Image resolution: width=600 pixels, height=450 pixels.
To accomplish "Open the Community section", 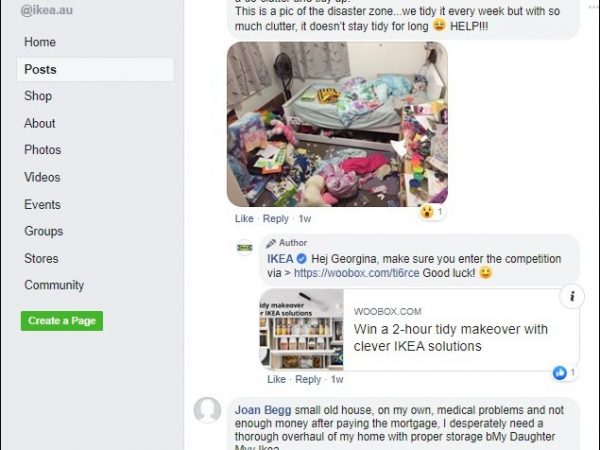I will coord(54,285).
